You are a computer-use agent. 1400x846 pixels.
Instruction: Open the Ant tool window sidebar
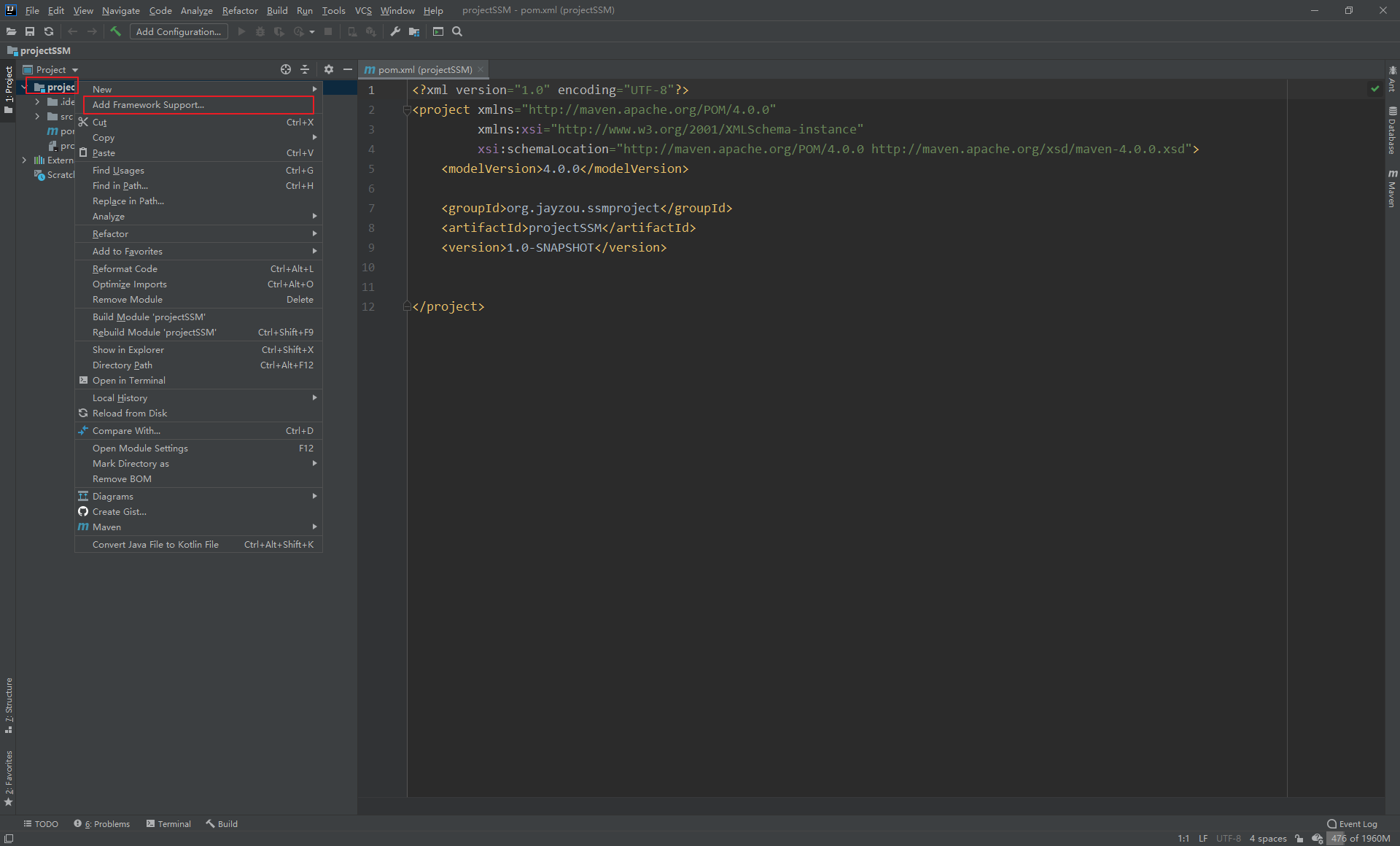point(1392,79)
